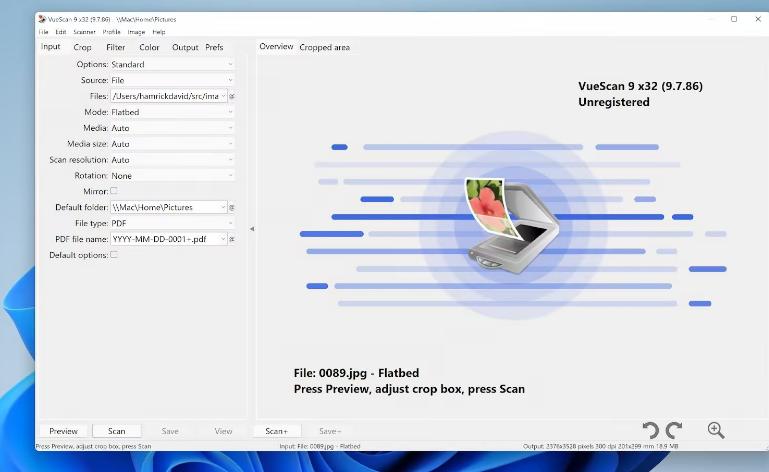Close the VueScan window
Screen dimensions: 769x472
point(758,19)
